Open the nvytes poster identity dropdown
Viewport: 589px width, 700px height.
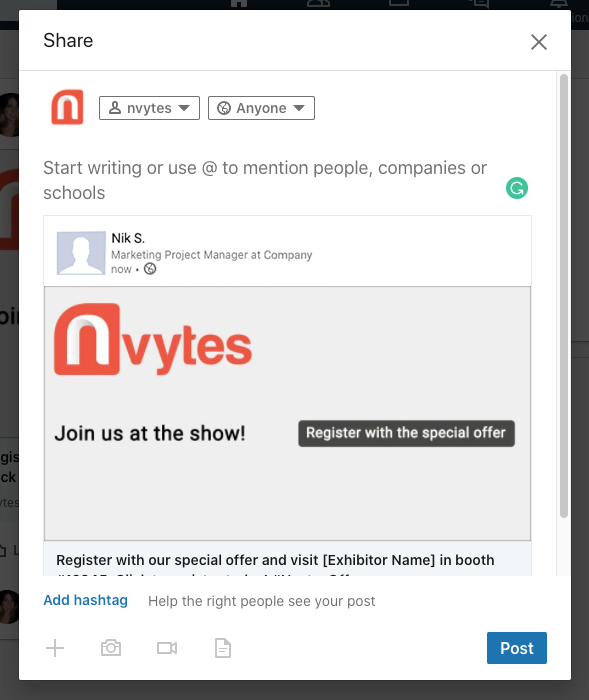[x=149, y=108]
